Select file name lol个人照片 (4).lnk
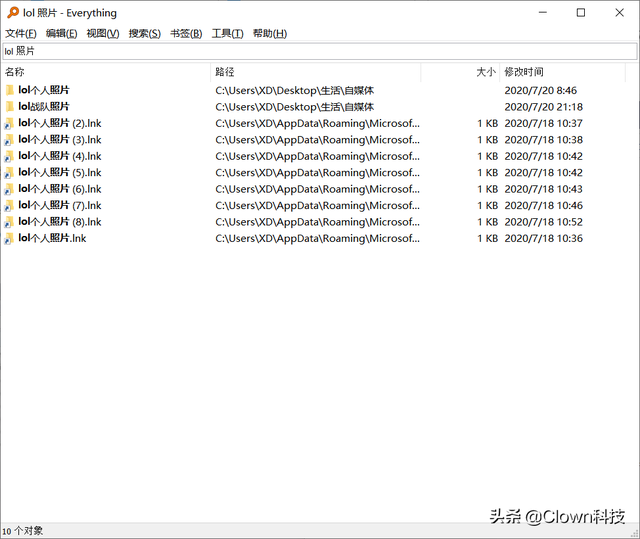Screen dimensions: 640x539 tap(60, 156)
